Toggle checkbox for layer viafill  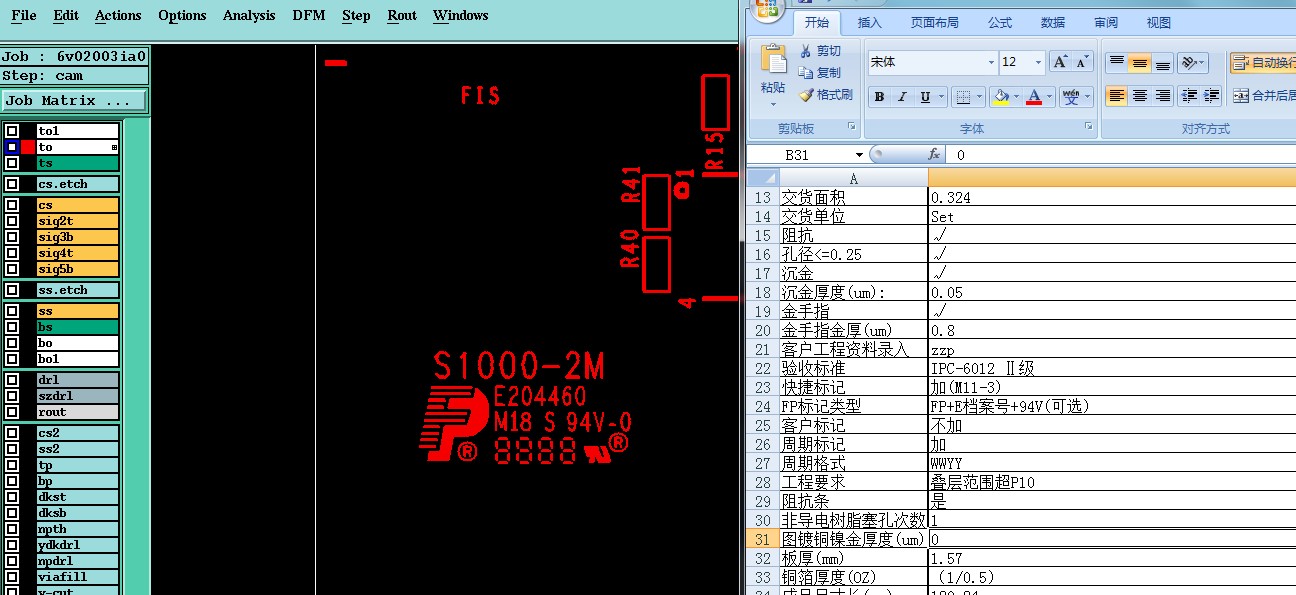[12, 577]
